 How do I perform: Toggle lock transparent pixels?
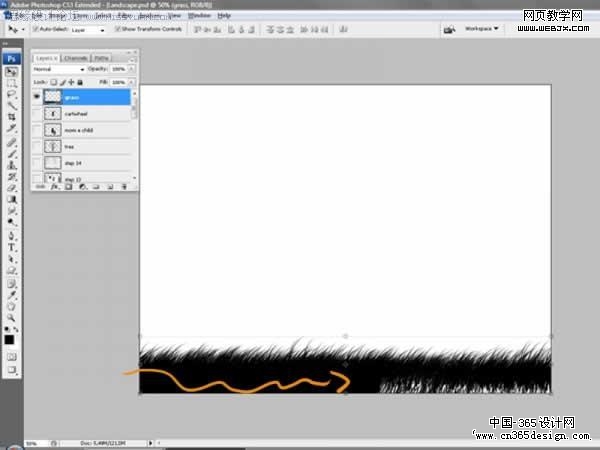pos(54,82)
